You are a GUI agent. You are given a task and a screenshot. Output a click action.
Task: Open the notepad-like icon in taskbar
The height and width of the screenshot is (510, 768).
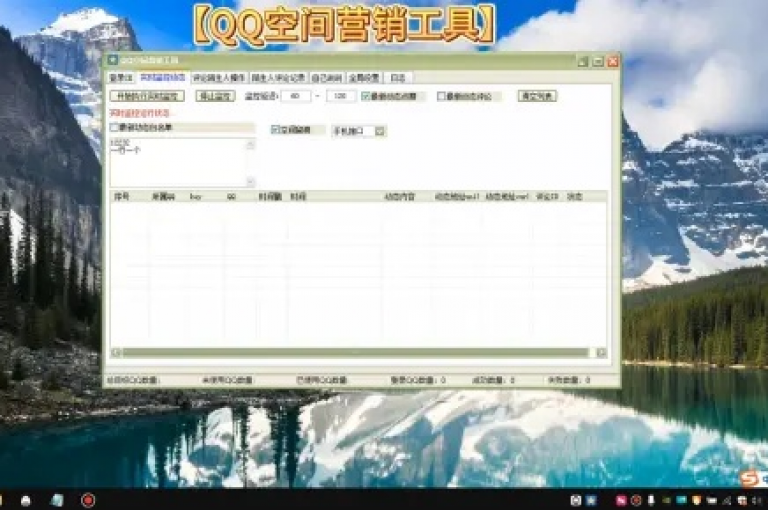point(57,500)
